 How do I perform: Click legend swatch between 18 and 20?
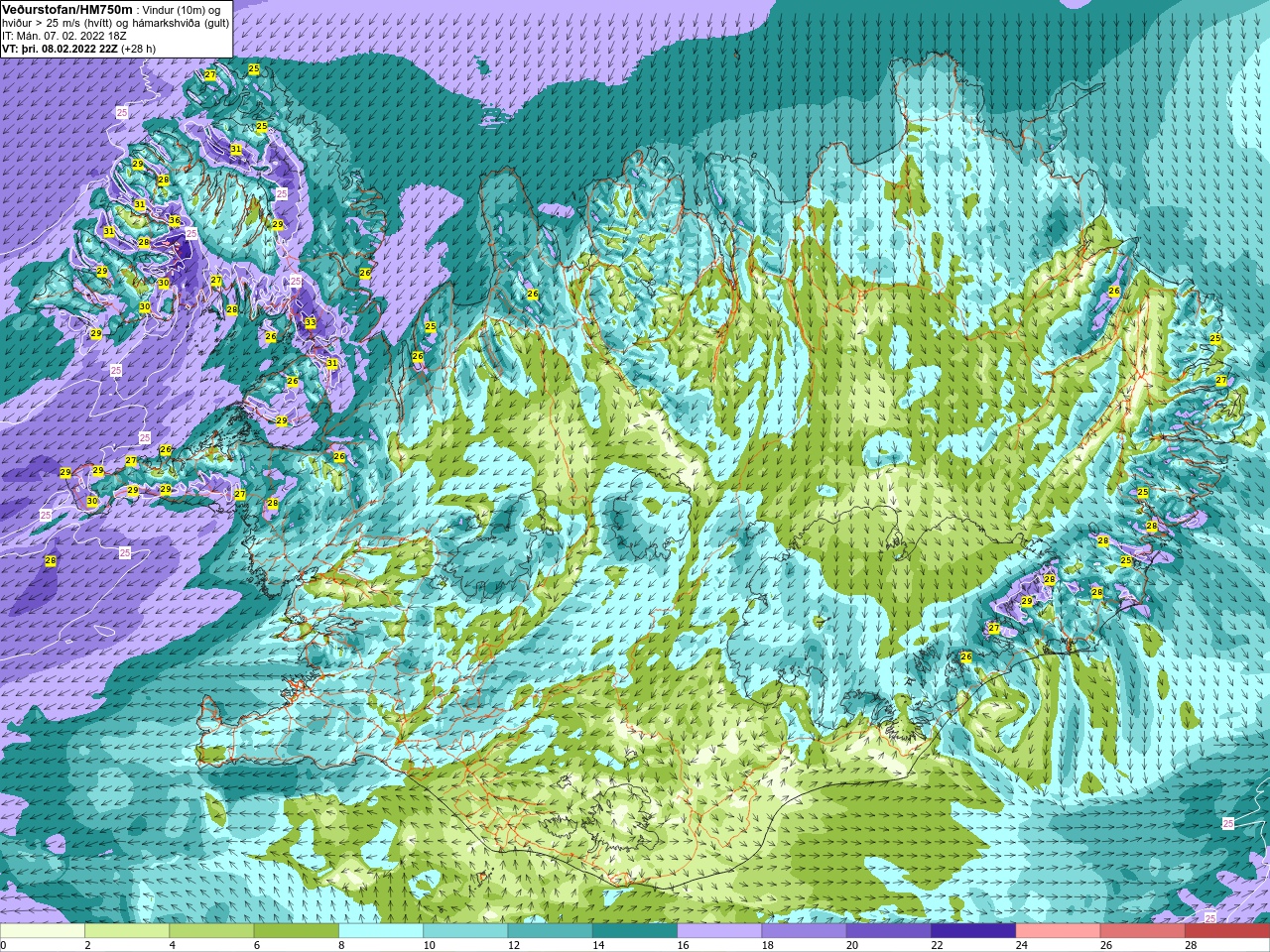[804, 931]
